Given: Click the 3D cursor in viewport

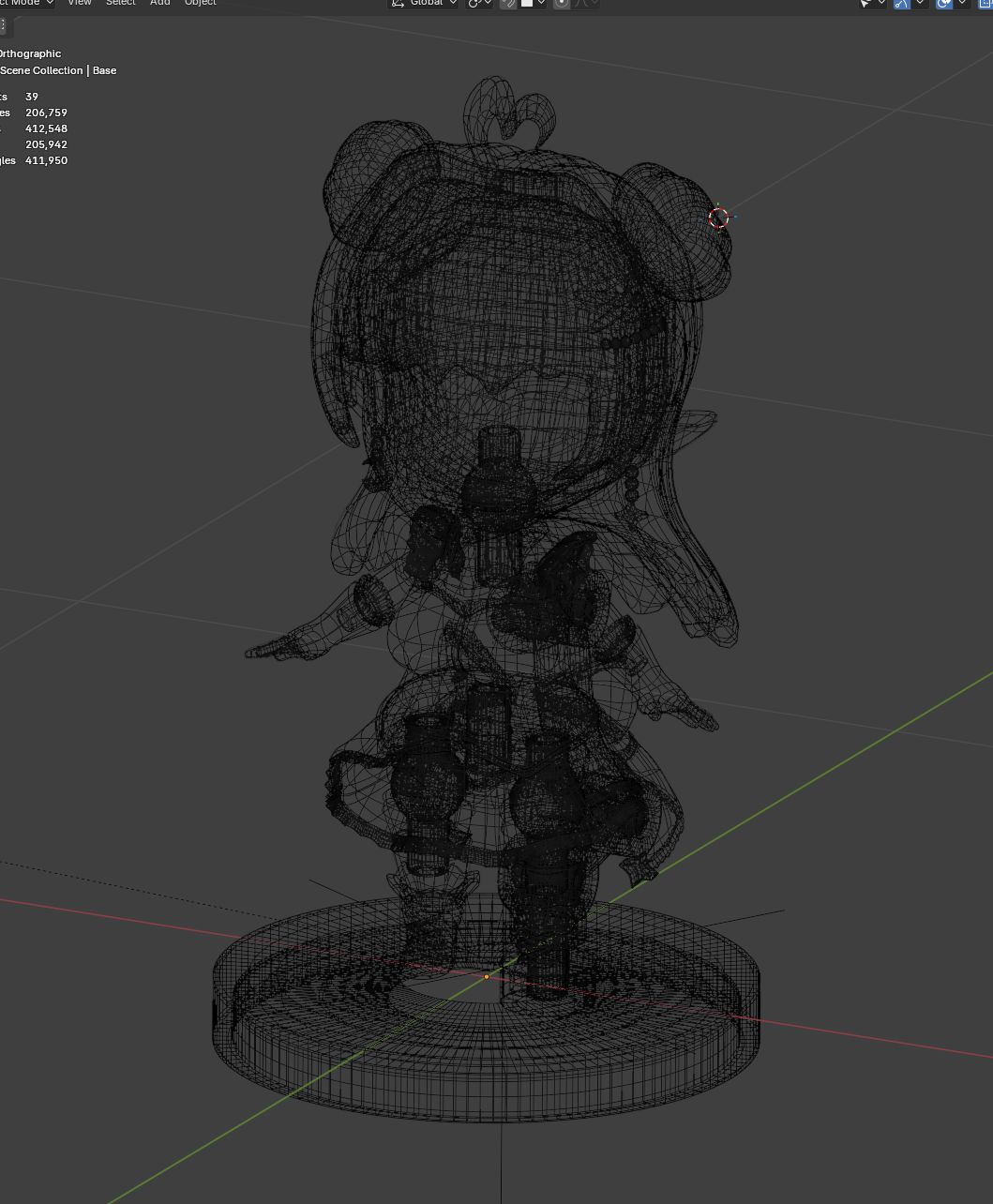Looking at the screenshot, I should (718, 218).
